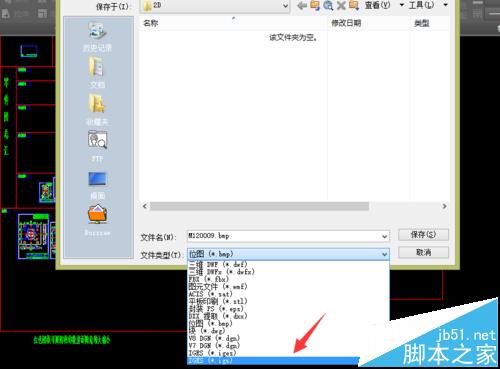Select V7 DGN (*.dgn) file type
Viewport: 500px width, 369px height.
pyautogui.click(x=288, y=345)
